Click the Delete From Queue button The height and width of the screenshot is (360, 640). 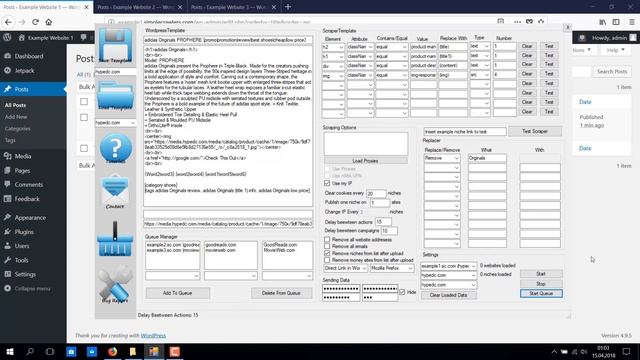(x=281, y=293)
